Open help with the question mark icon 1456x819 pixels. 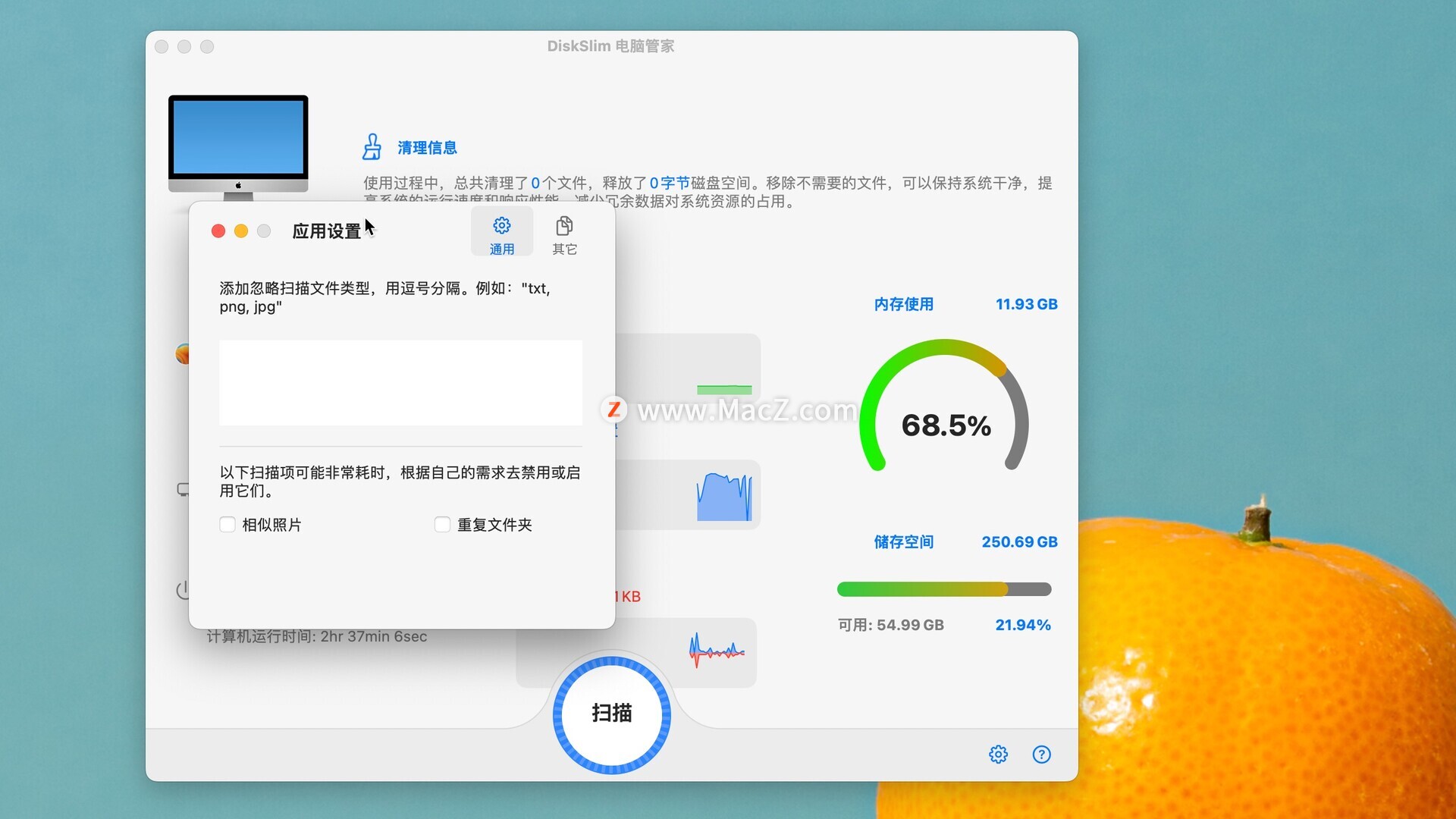point(1041,755)
